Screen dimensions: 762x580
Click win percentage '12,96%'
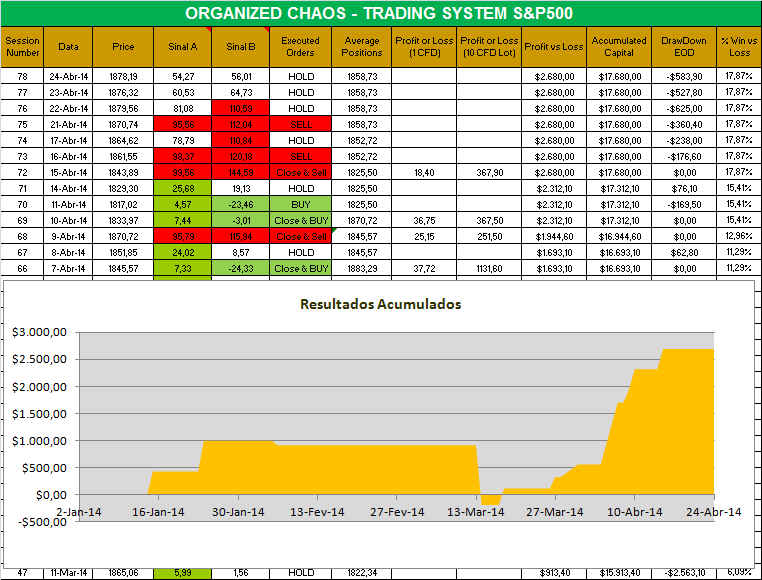[x=739, y=237]
